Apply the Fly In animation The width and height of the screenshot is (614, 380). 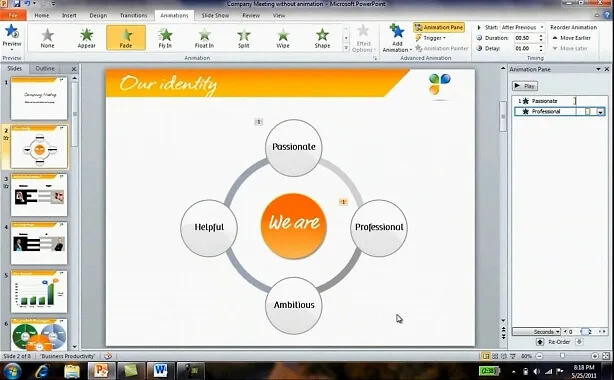[165, 38]
